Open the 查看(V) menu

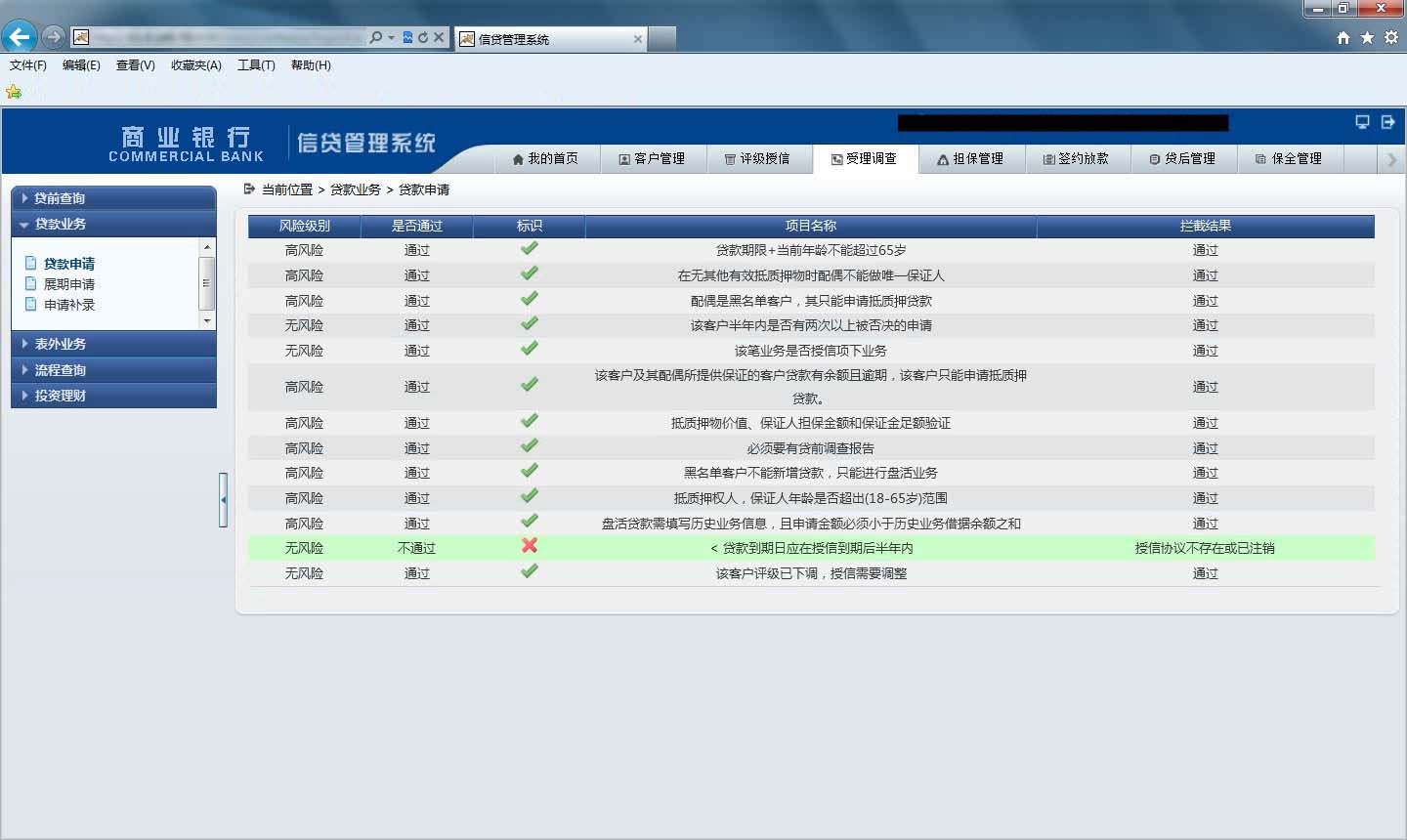135,65
